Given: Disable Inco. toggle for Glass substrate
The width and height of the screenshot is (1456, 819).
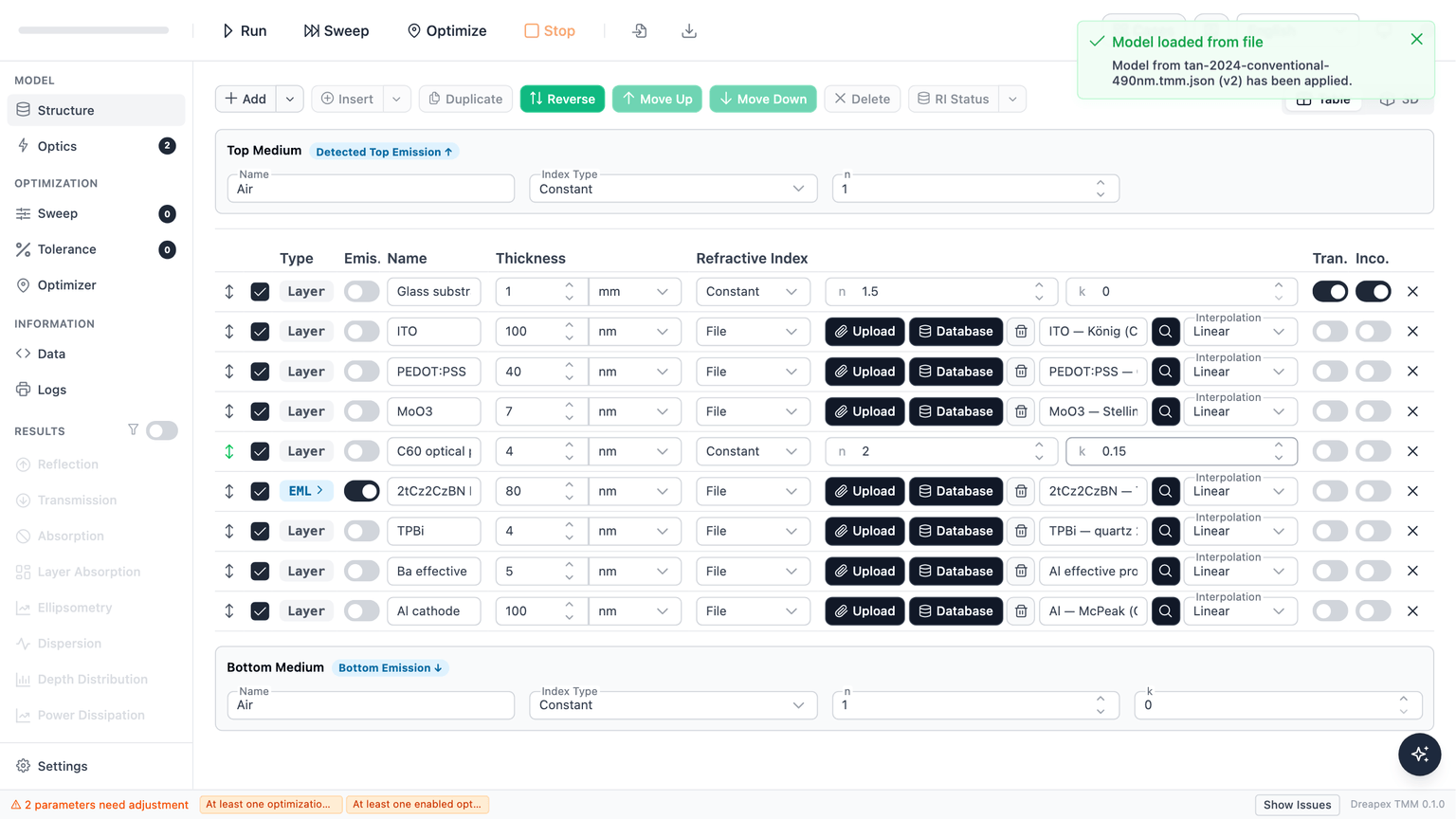Looking at the screenshot, I should [1373, 292].
